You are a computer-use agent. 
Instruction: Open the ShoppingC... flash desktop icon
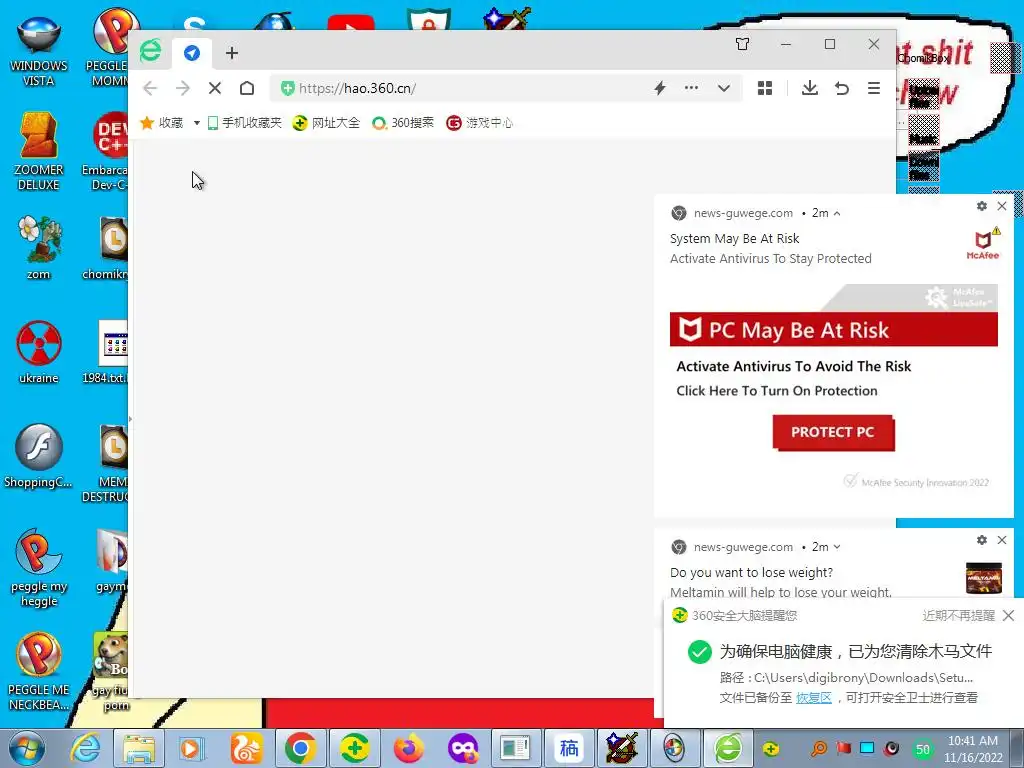tap(39, 456)
